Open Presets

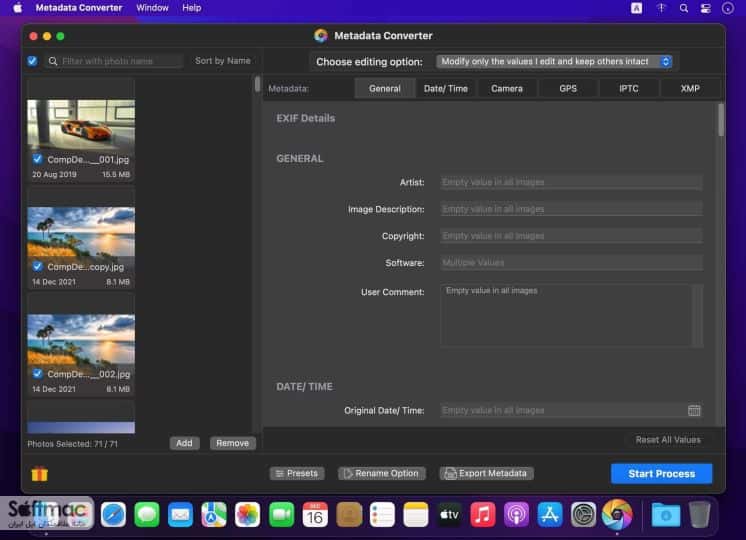(297, 473)
